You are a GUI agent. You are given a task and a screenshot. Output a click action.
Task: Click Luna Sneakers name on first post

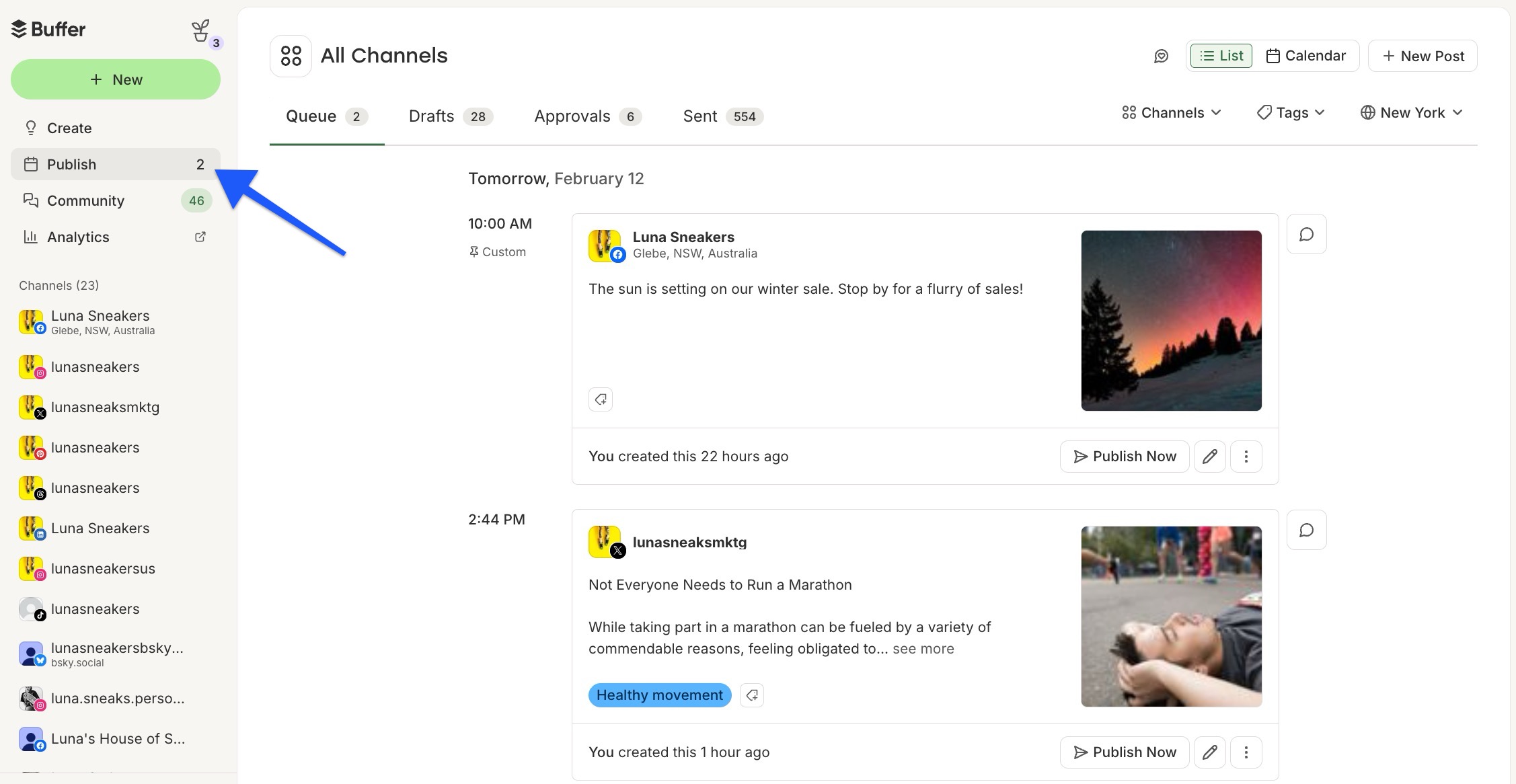(683, 237)
